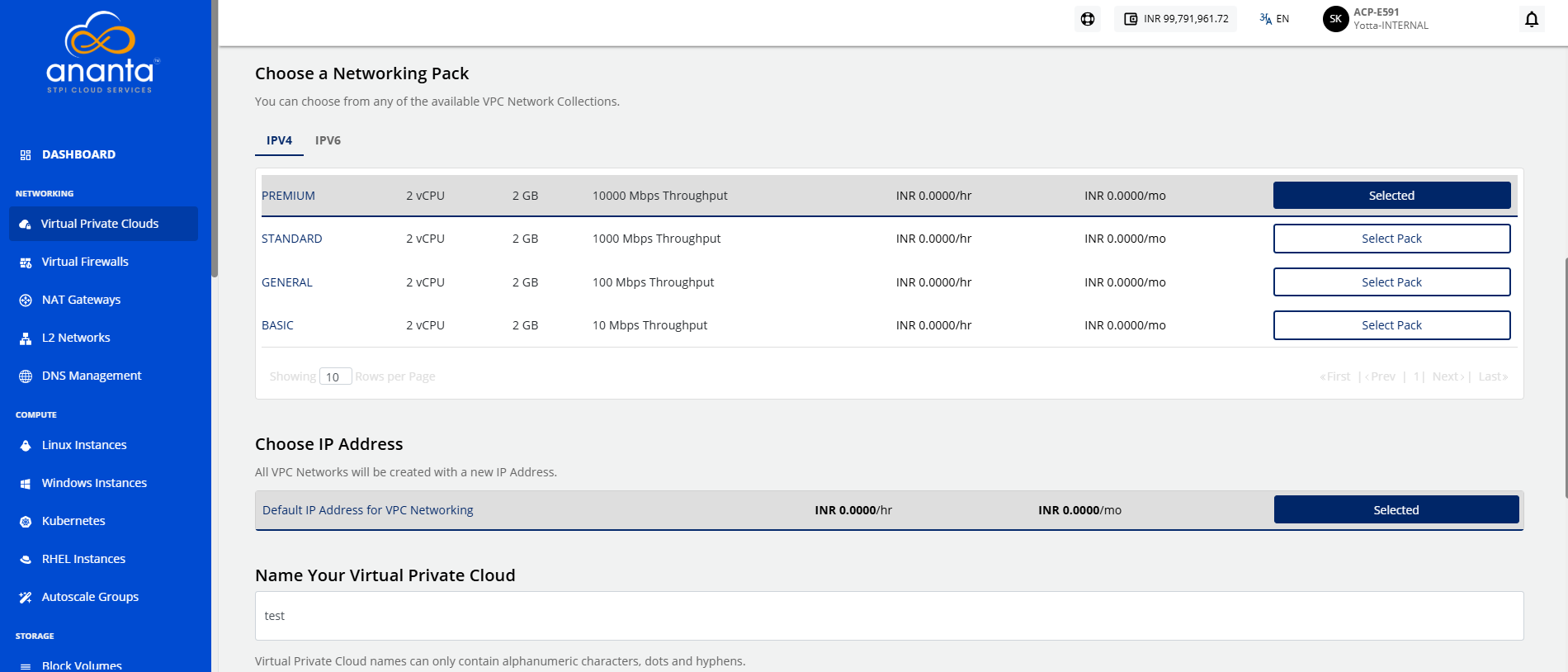Click the L2 Networks sidebar icon
This screenshot has width=1568, height=672.
click(26, 338)
